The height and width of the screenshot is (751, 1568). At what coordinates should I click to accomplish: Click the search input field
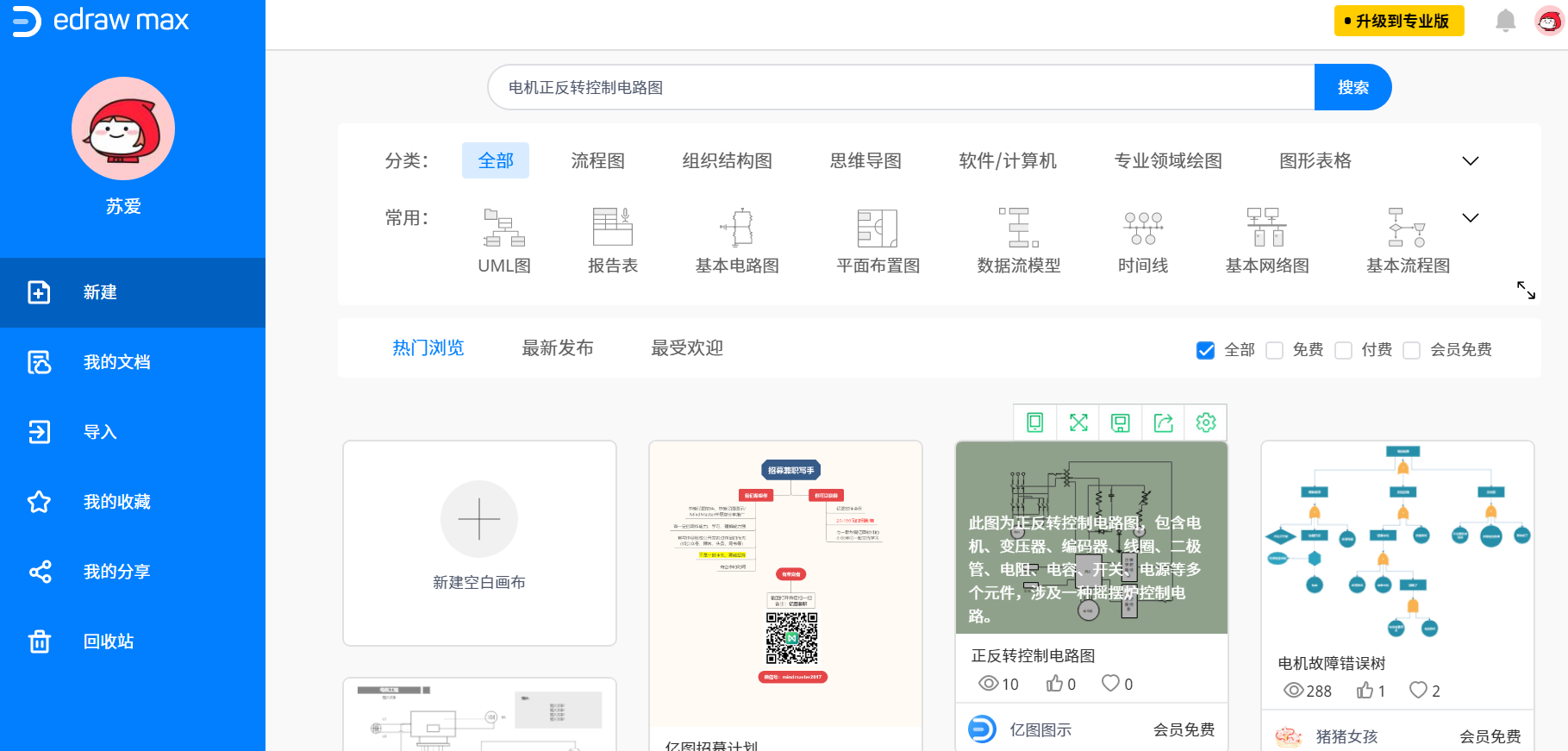[901, 87]
